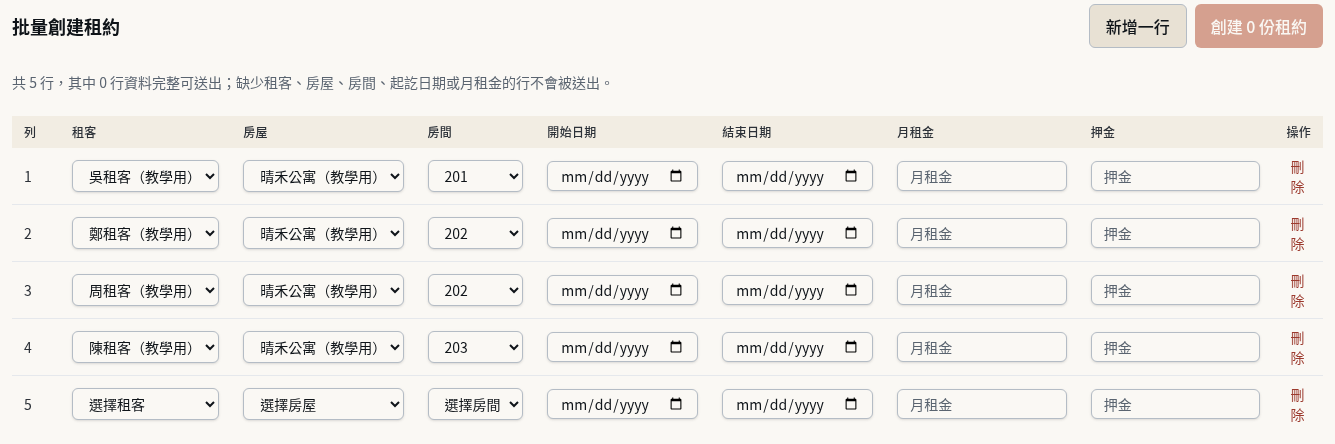Open tenant dropdown showing 鄭租客（教學用）
Screen dimensions: 1335x444
(x=145, y=233)
